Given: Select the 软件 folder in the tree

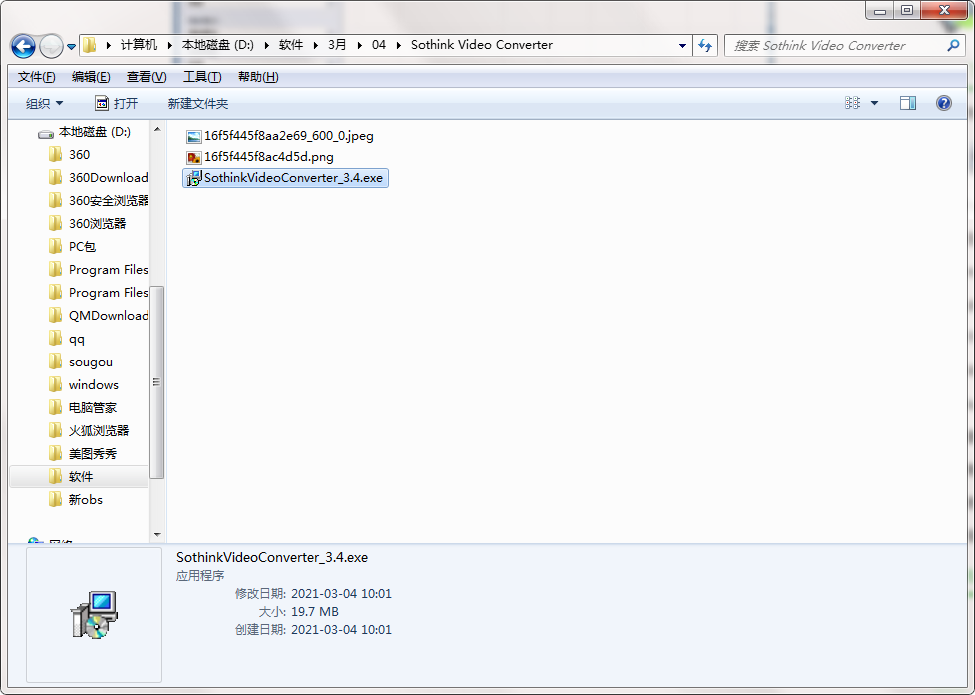Looking at the screenshot, I should (x=81, y=477).
